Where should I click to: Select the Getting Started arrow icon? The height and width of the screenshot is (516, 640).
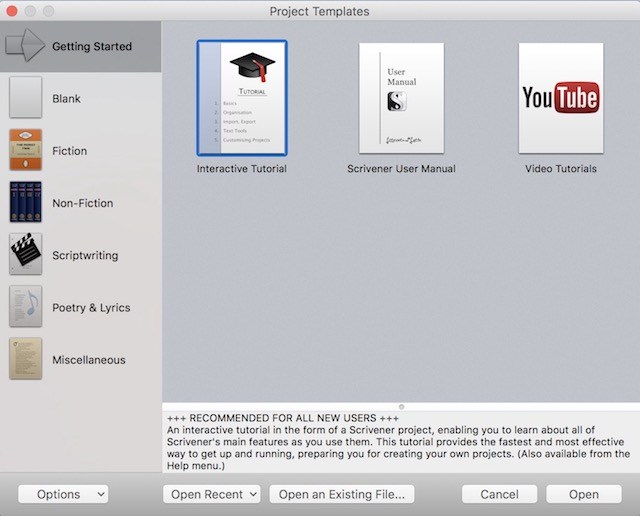(25, 46)
